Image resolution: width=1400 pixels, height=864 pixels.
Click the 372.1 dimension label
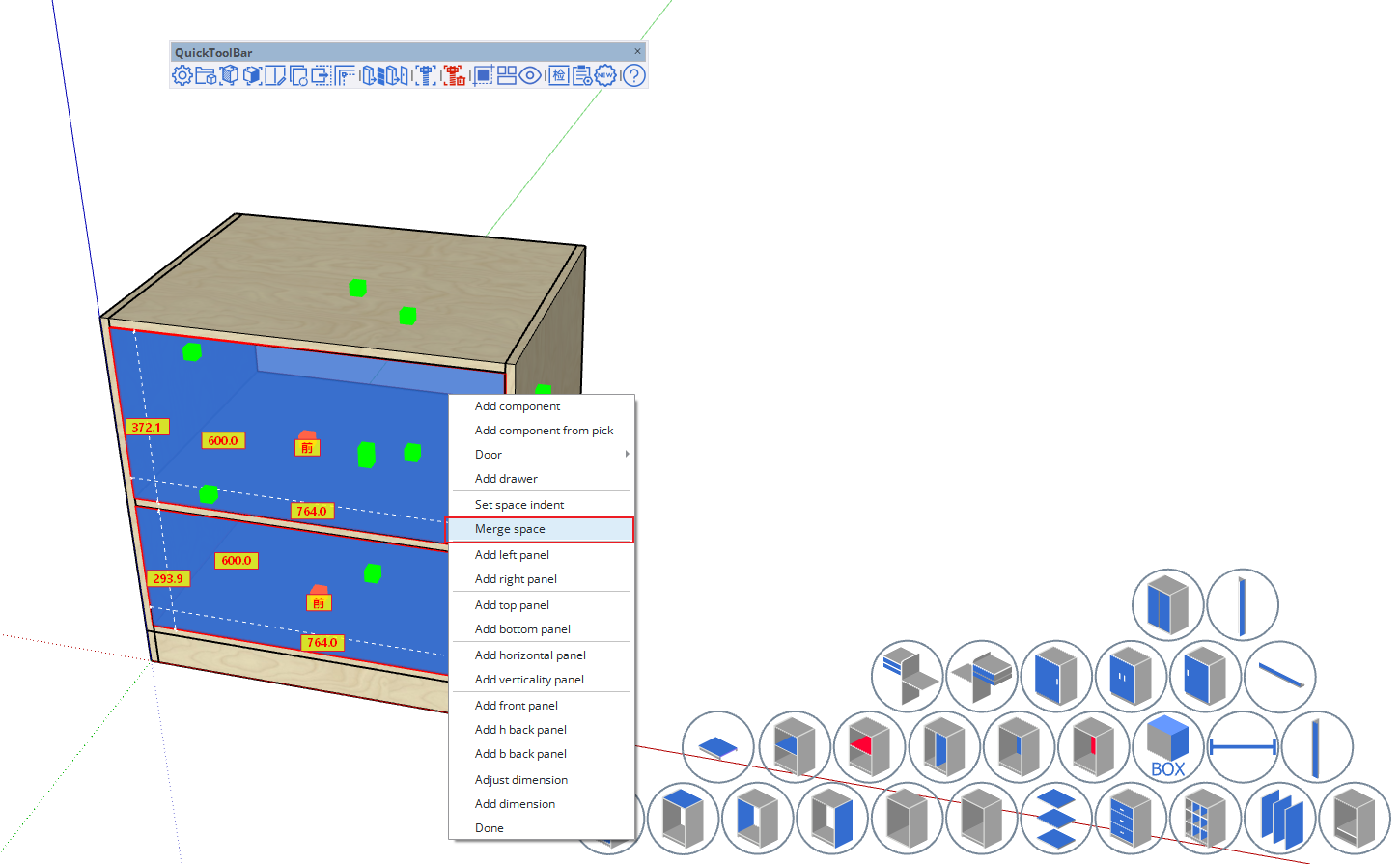147,427
